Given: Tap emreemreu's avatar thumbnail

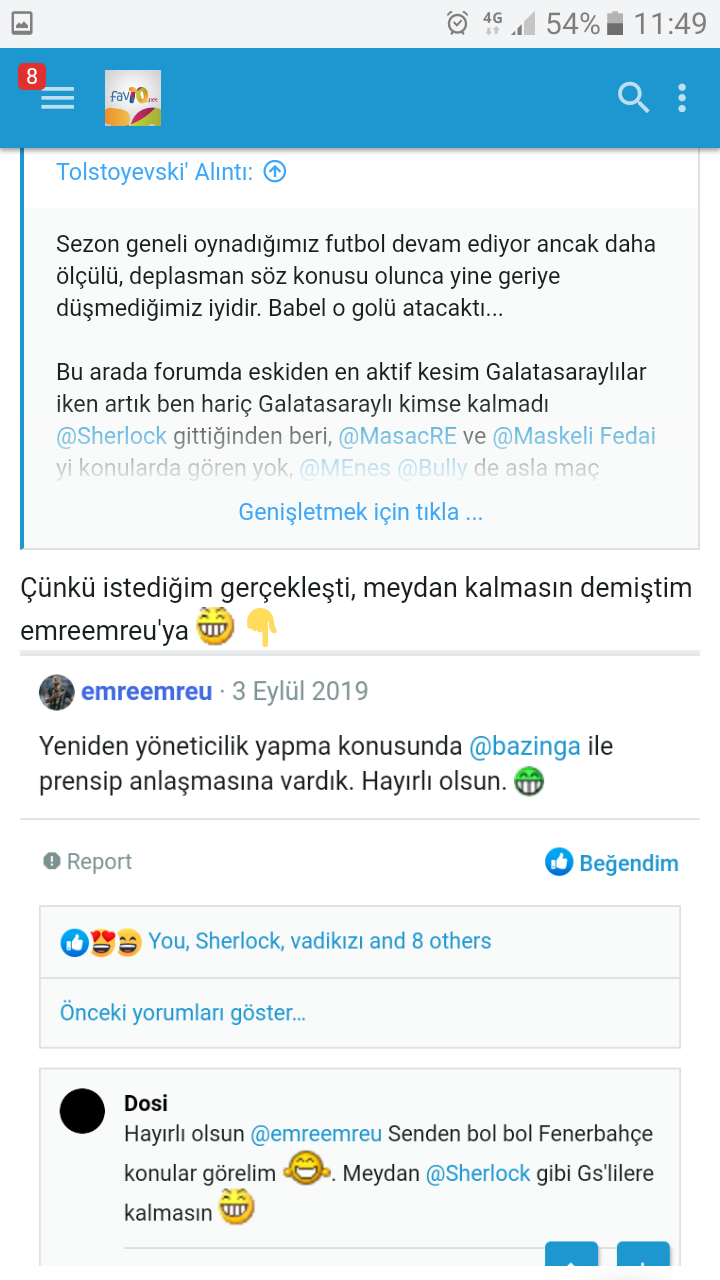Looking at the screenshot, I should pyautogui.click(x=57, y=692).
